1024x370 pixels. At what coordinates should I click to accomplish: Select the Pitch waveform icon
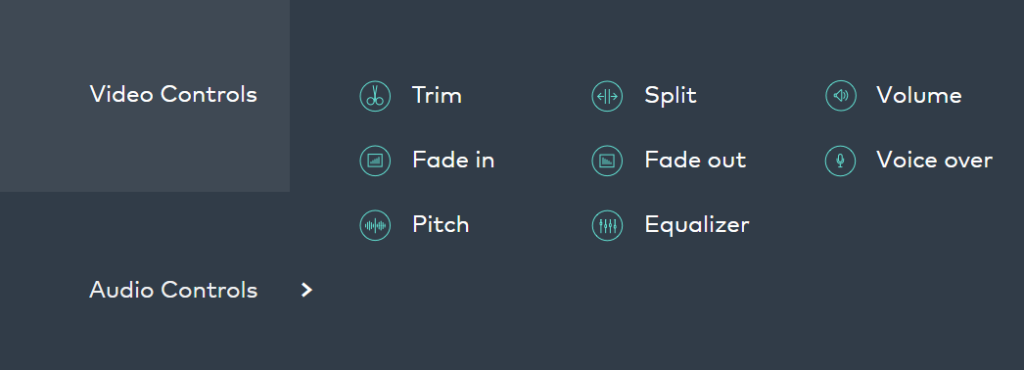point(375,226)
